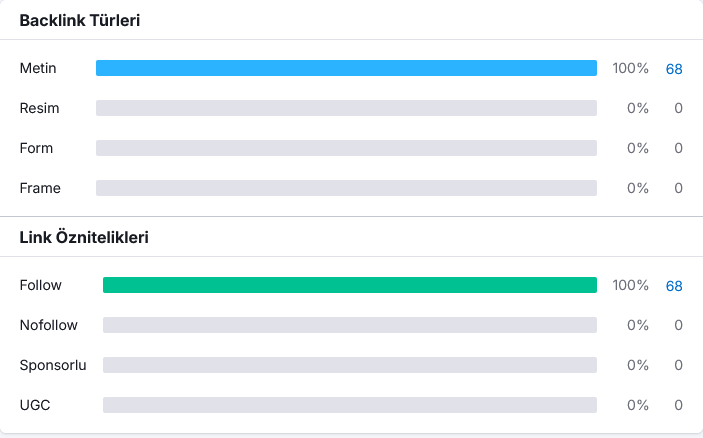Select the Frame row bar
This screenshot has width=703, height=438.
pos(346,188)
